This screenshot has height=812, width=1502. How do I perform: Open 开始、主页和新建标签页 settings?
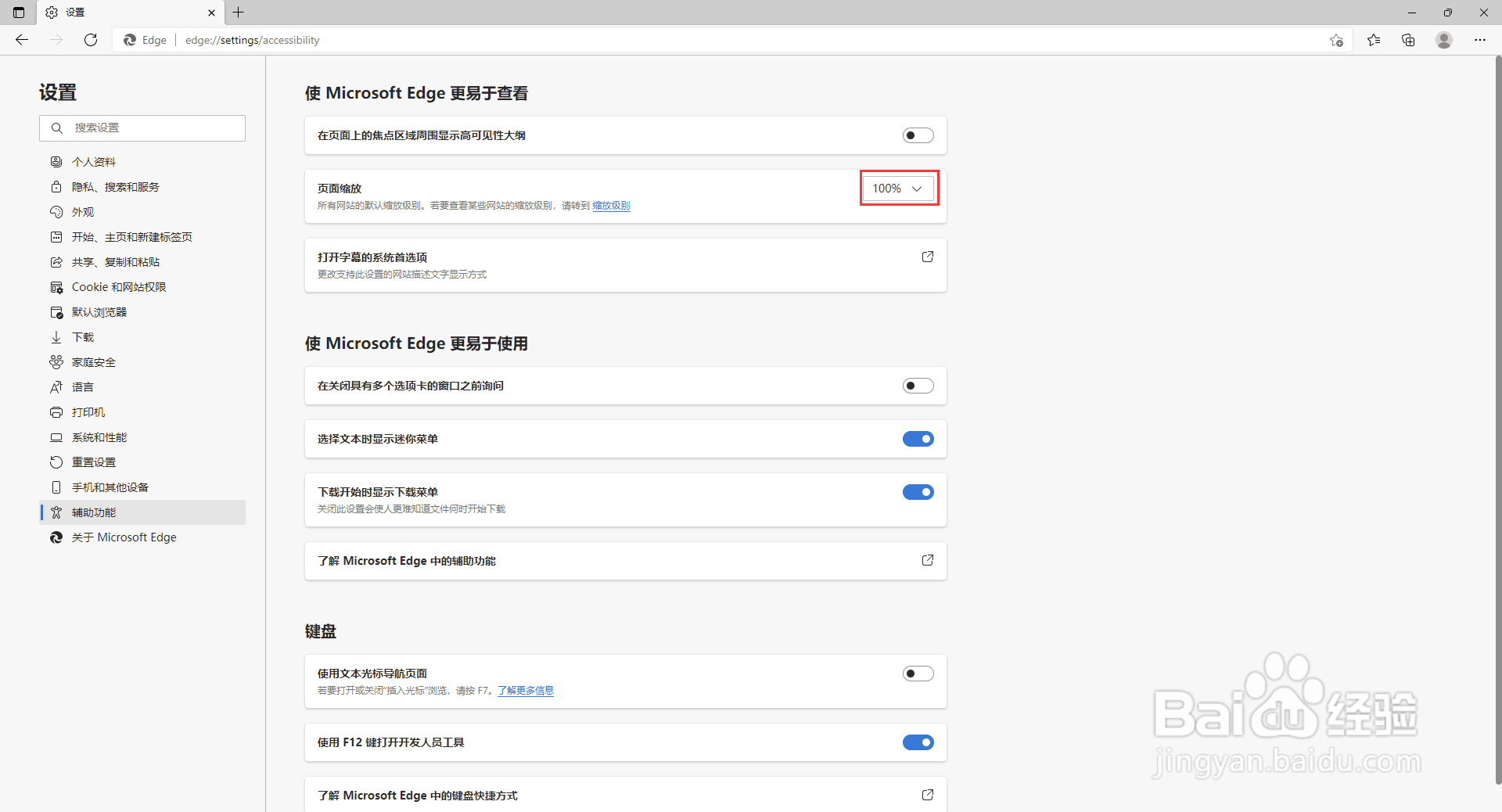[x=142, y=237]
